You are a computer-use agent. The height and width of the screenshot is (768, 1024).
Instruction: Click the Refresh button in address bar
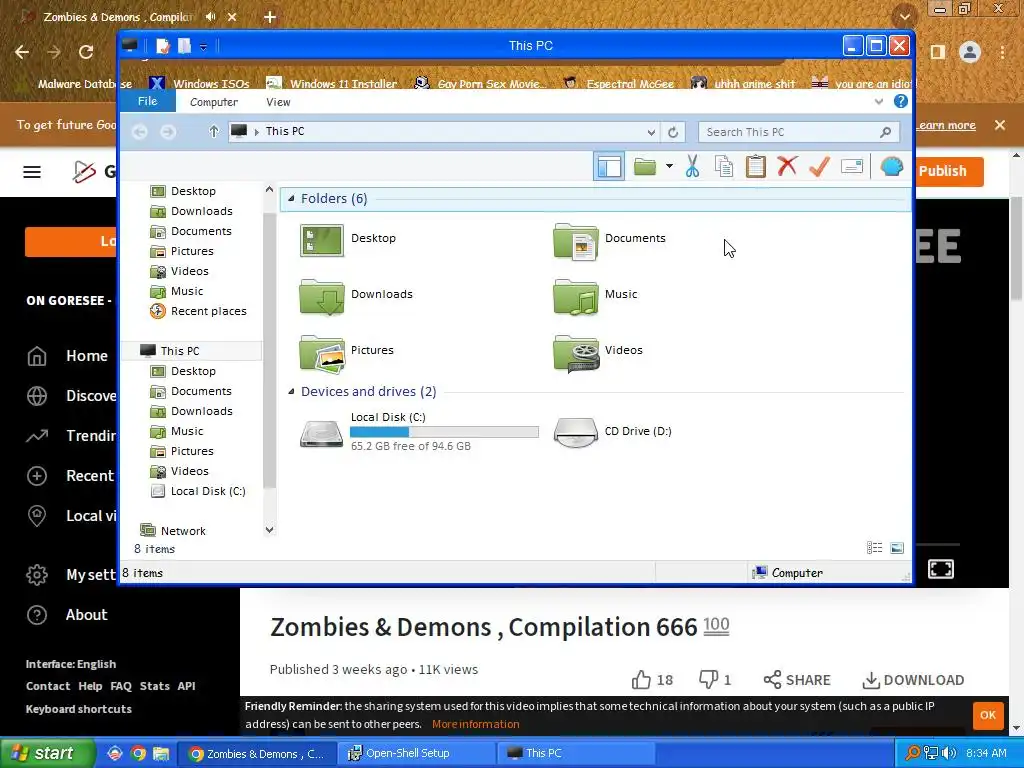click(x=673, y=132)
